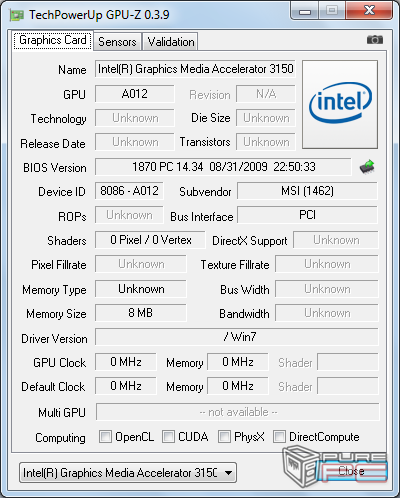This screenshot has height=498, width=400.
Task: Click the Memory Size value 8 MB
Action: 141,313
